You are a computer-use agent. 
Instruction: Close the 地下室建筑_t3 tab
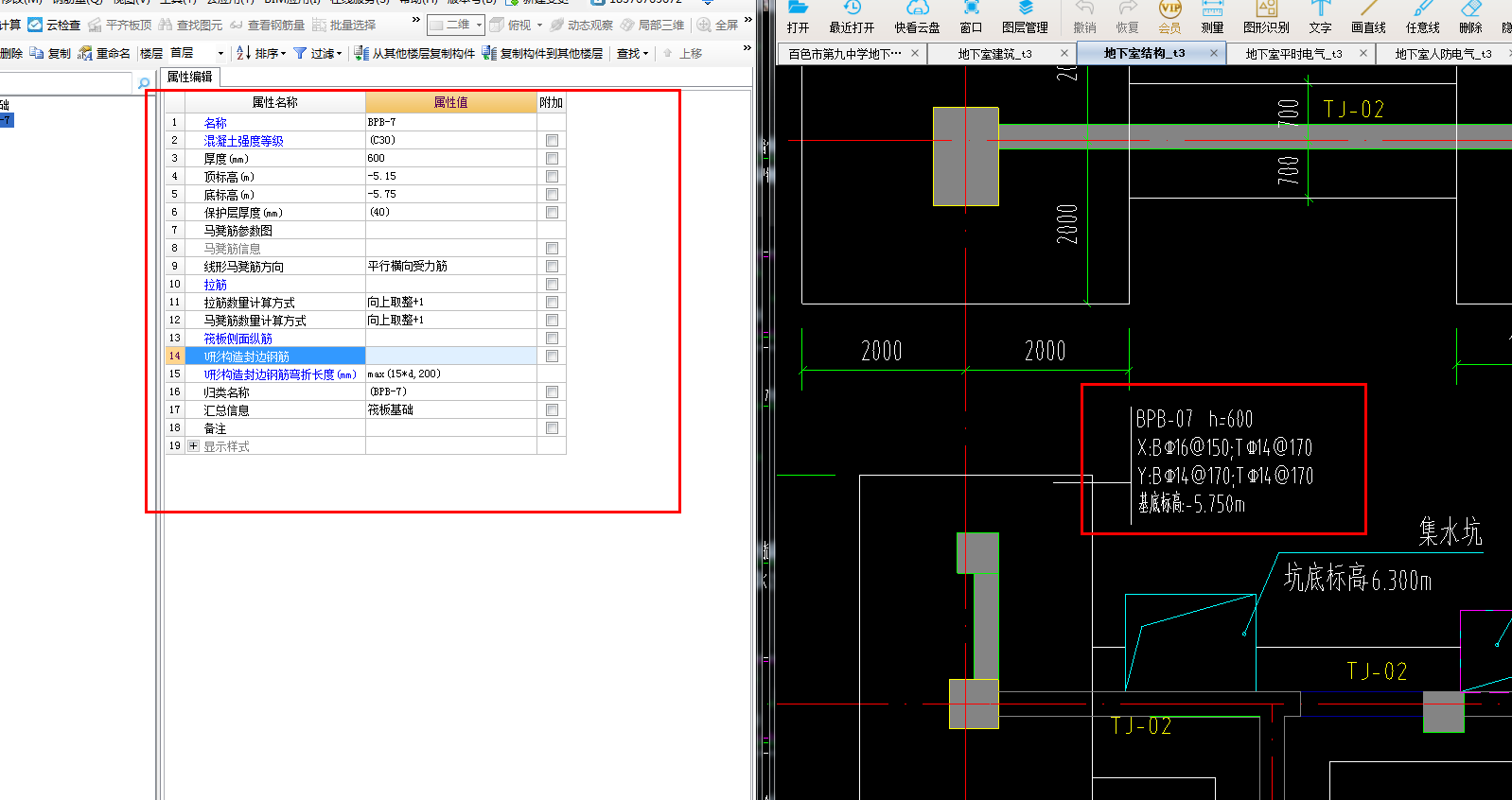pos(1064,54)
